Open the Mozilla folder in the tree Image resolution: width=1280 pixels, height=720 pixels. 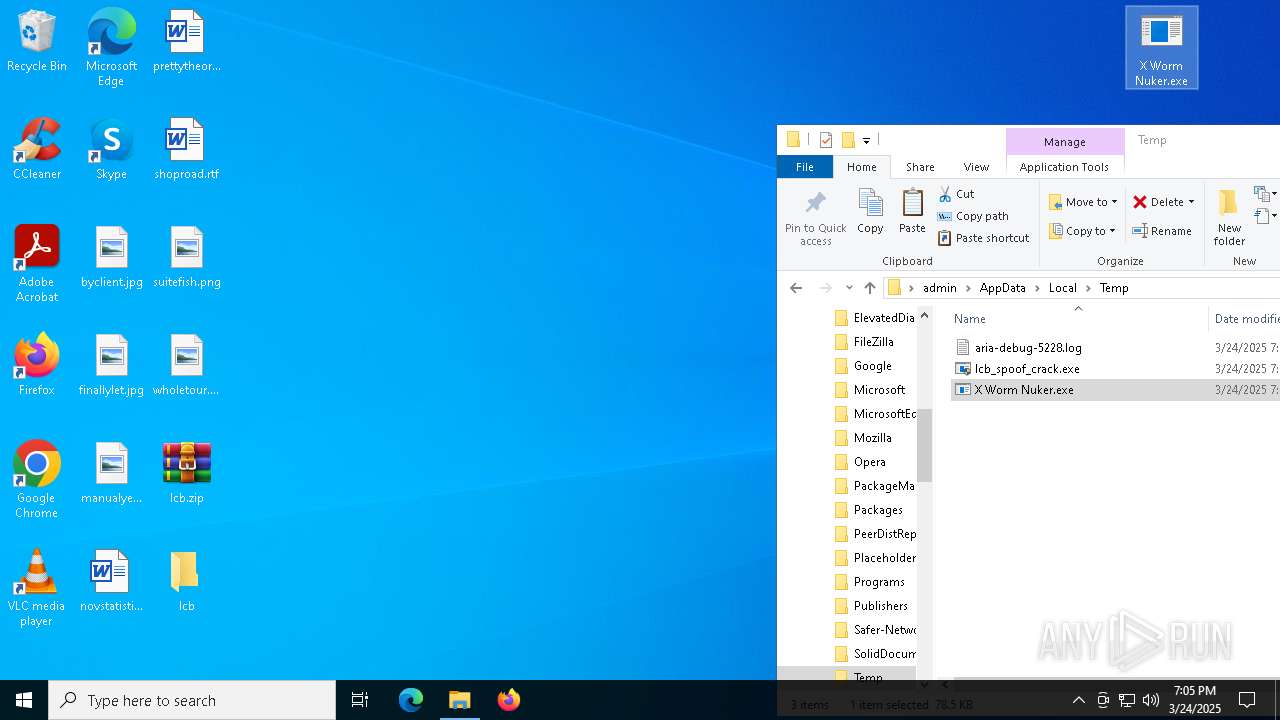[x=873, y=438]
